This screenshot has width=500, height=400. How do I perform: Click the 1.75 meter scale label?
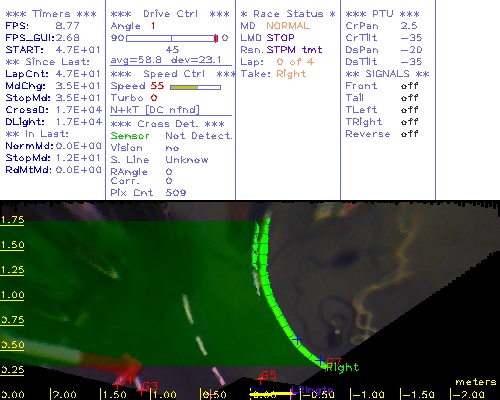(x=12, y=220)
